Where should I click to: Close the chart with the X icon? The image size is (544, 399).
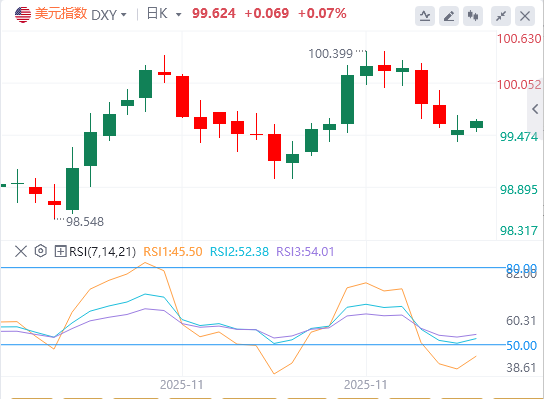click(525, 16)
